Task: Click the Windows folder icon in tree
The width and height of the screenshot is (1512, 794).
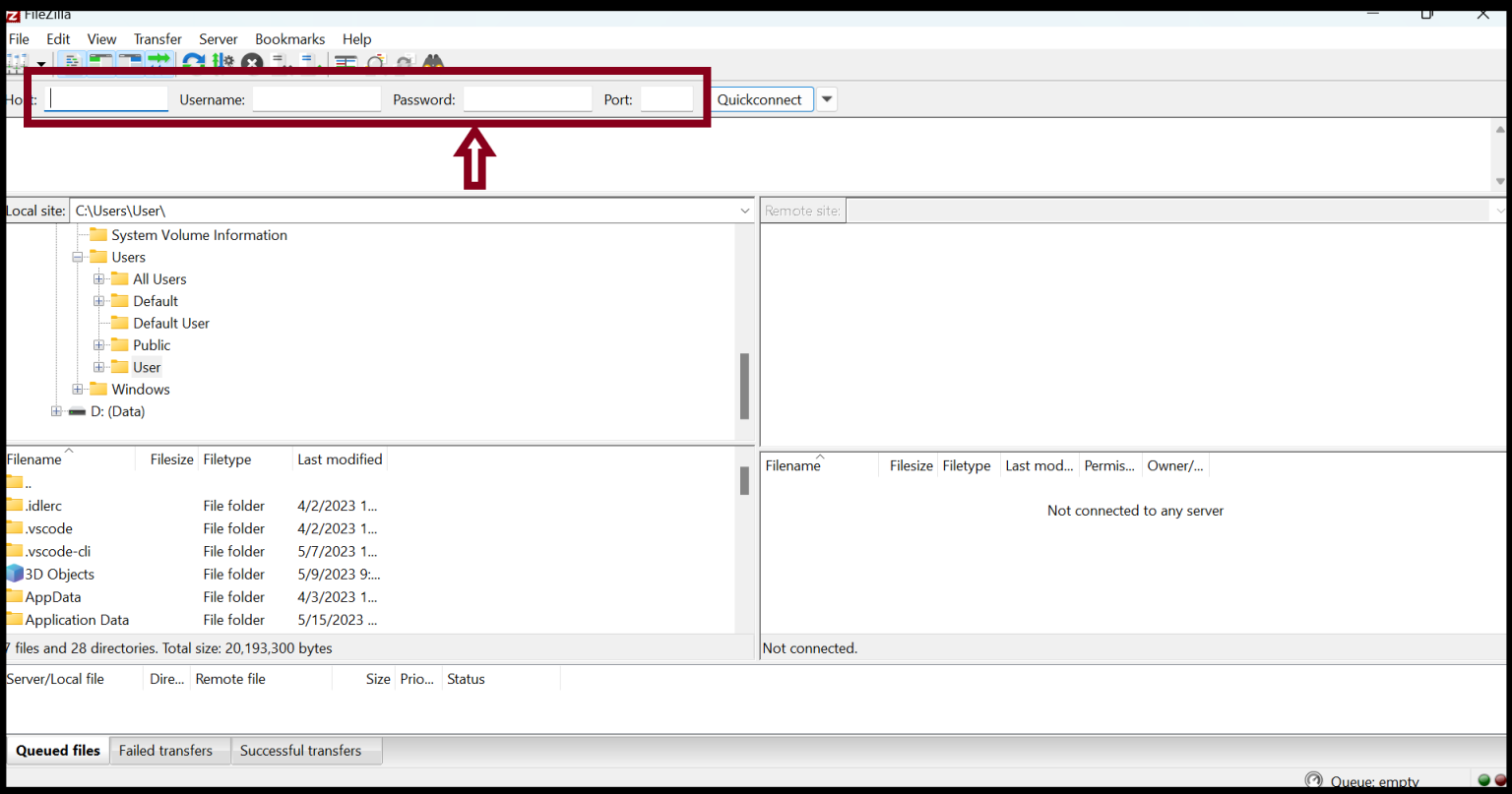Action: 98,389
